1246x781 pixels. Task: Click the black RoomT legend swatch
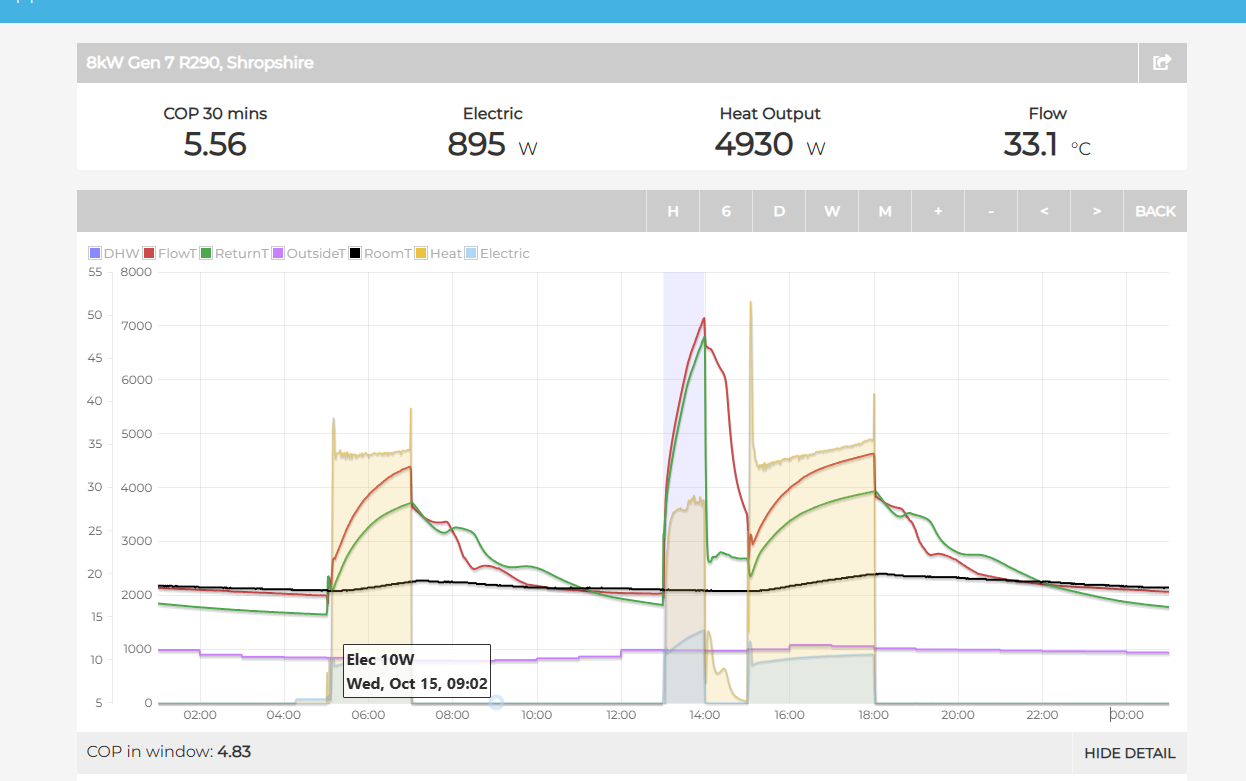355,254
